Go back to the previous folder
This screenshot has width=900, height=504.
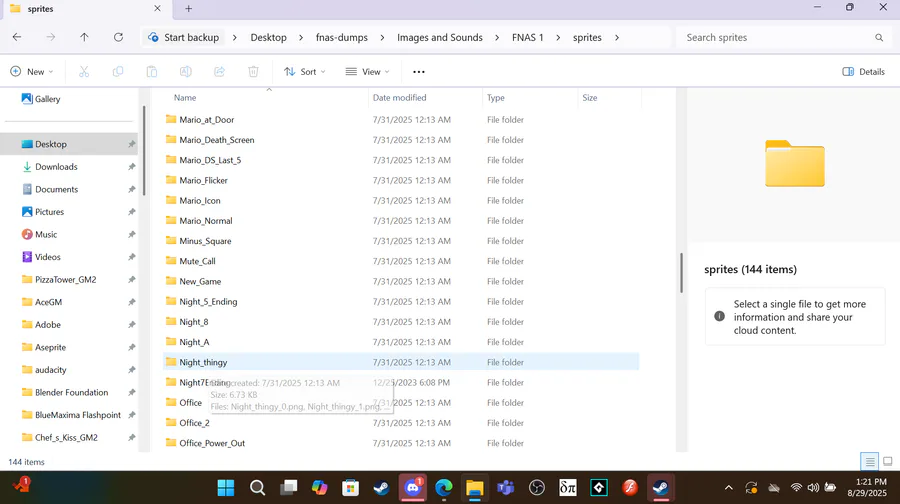pos(17,37)
